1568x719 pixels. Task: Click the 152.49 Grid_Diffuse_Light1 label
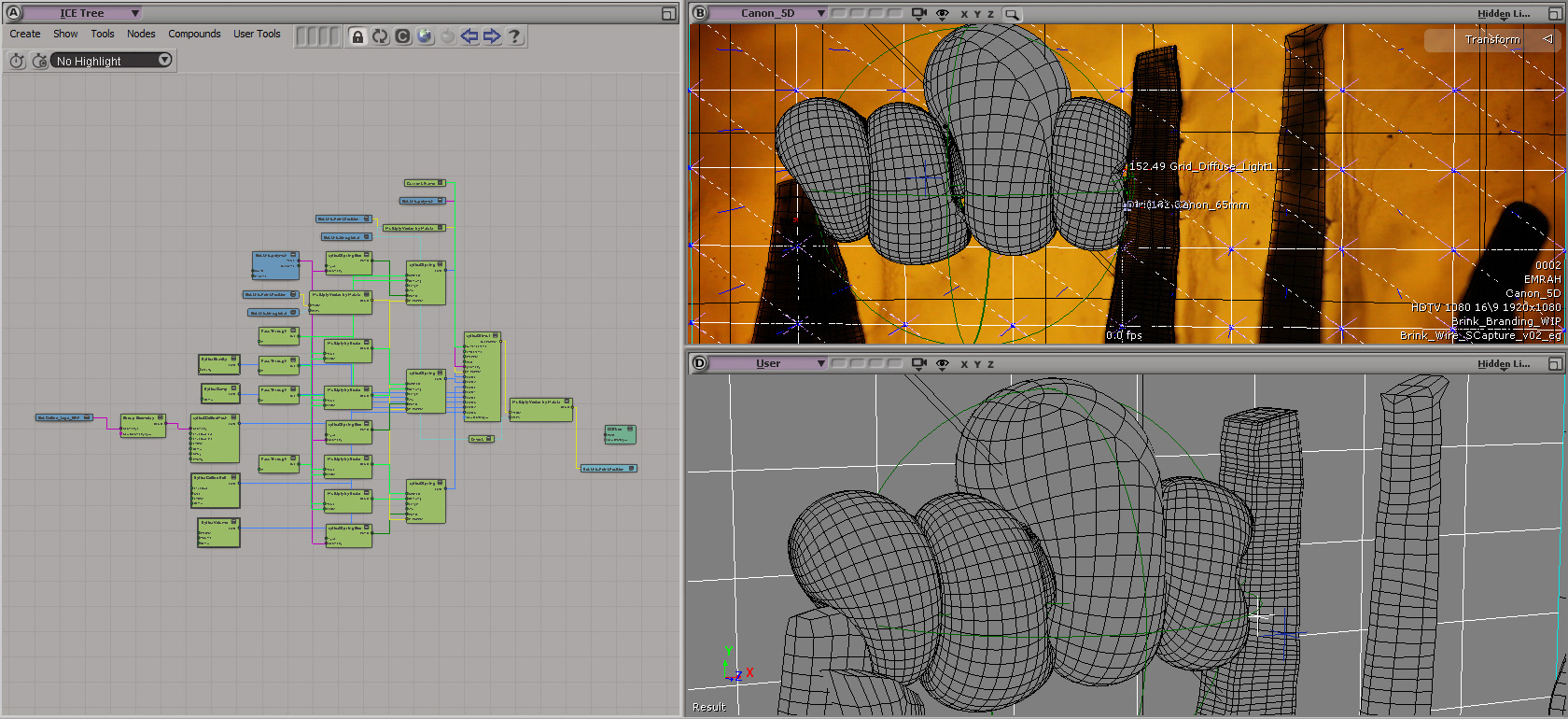coord(1201,166)
